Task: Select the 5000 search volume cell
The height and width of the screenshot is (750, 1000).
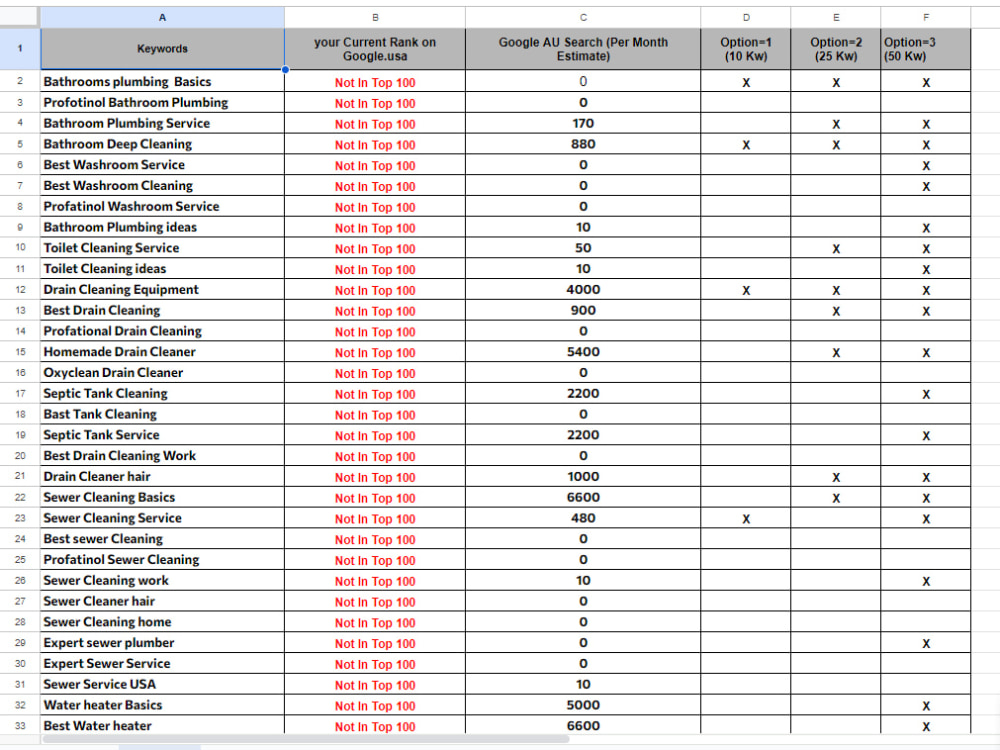Action: tap(583, 705)
